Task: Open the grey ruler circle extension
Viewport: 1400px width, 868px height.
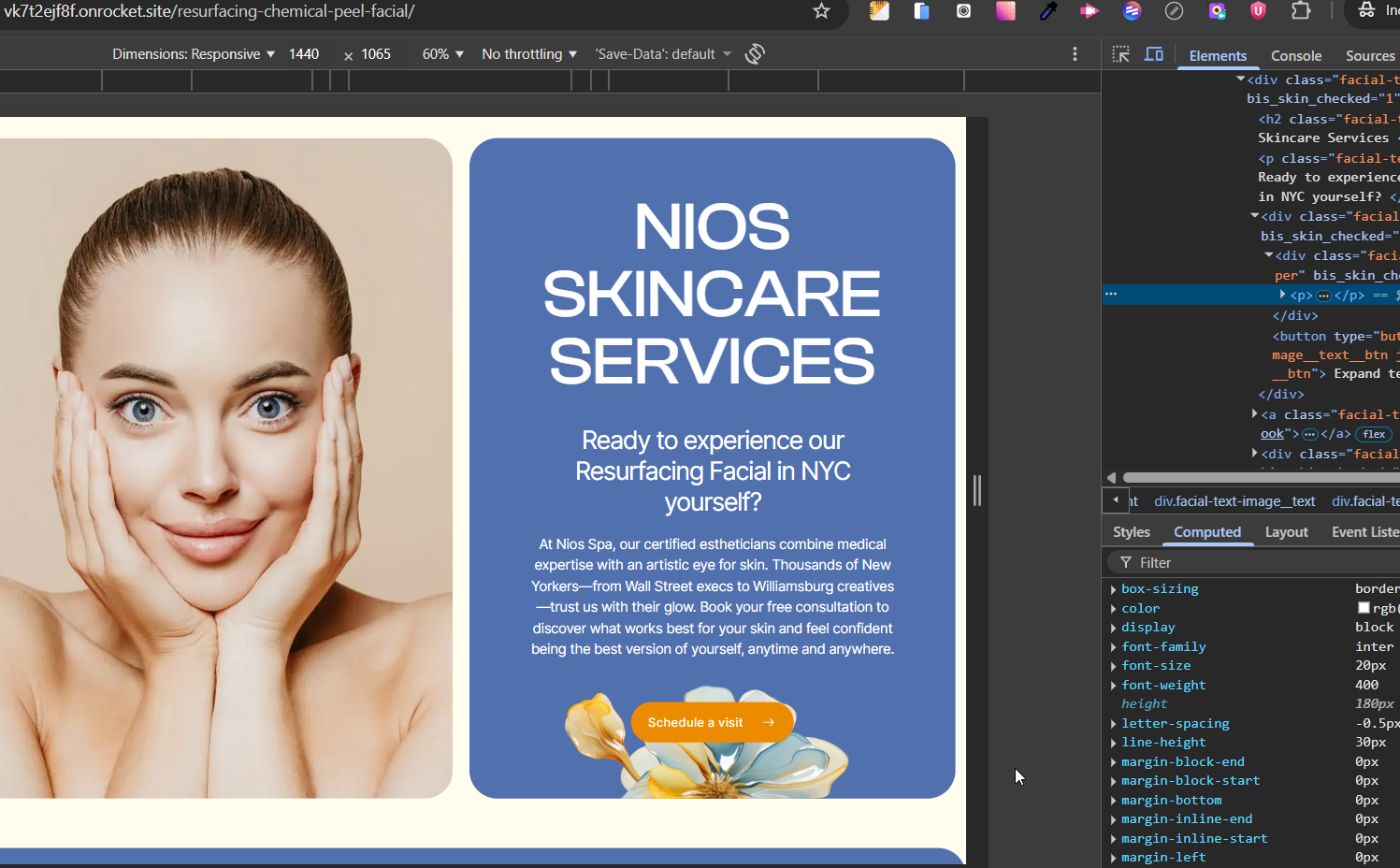Action: 1174,11
